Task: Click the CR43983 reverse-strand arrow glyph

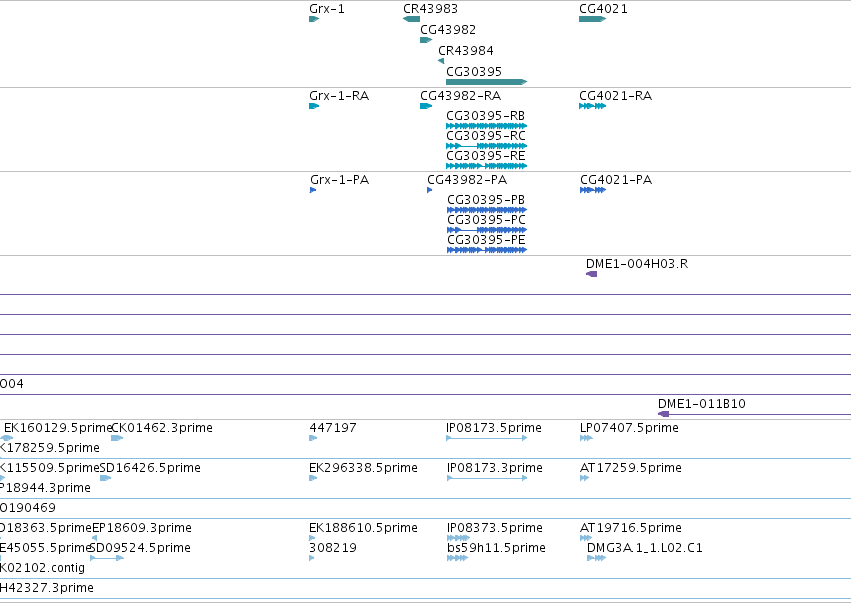Action: 411,19
